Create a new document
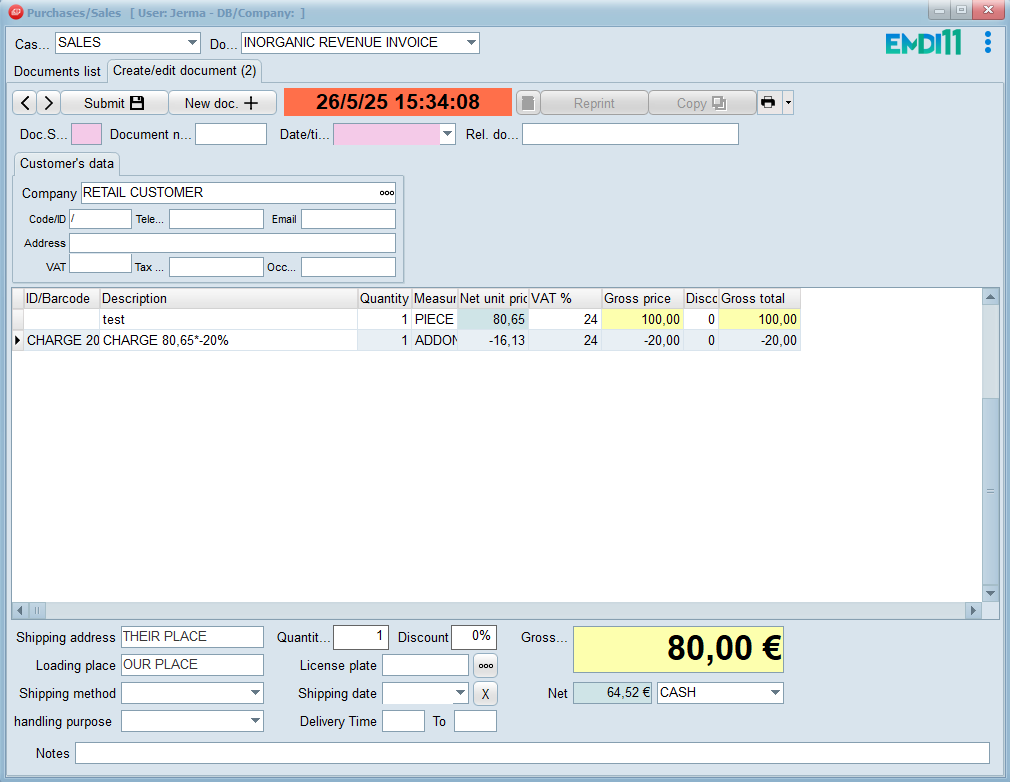The width and height of the screenshot is (1010, 782). [x=222, y=103]
